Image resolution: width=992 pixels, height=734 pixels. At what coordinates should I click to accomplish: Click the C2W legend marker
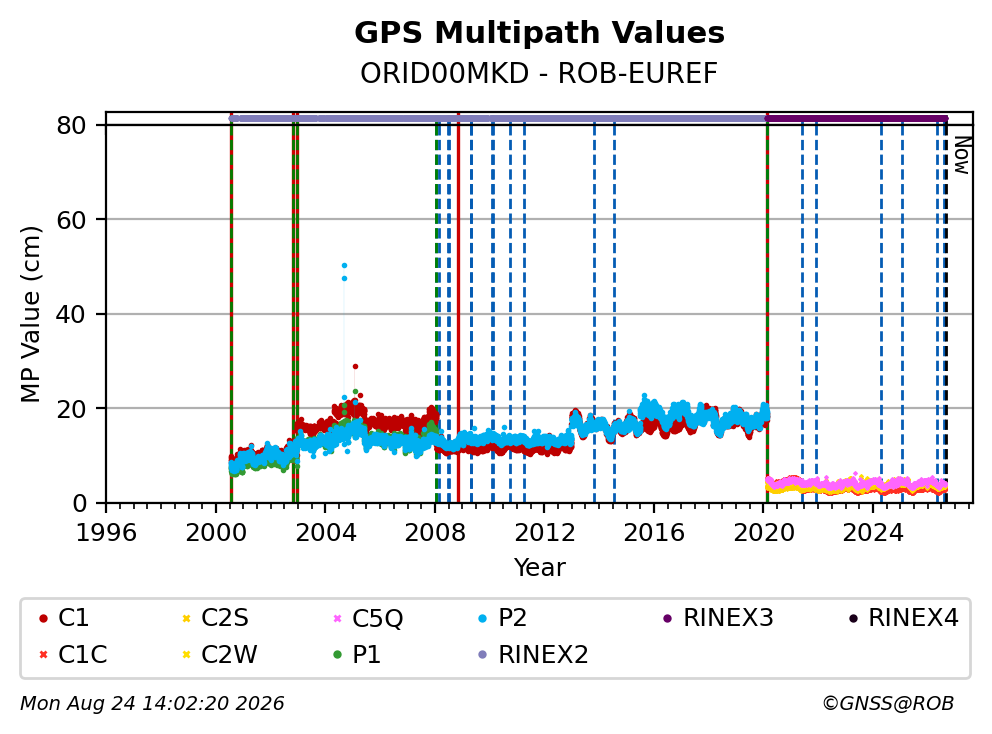click(186, 654)
